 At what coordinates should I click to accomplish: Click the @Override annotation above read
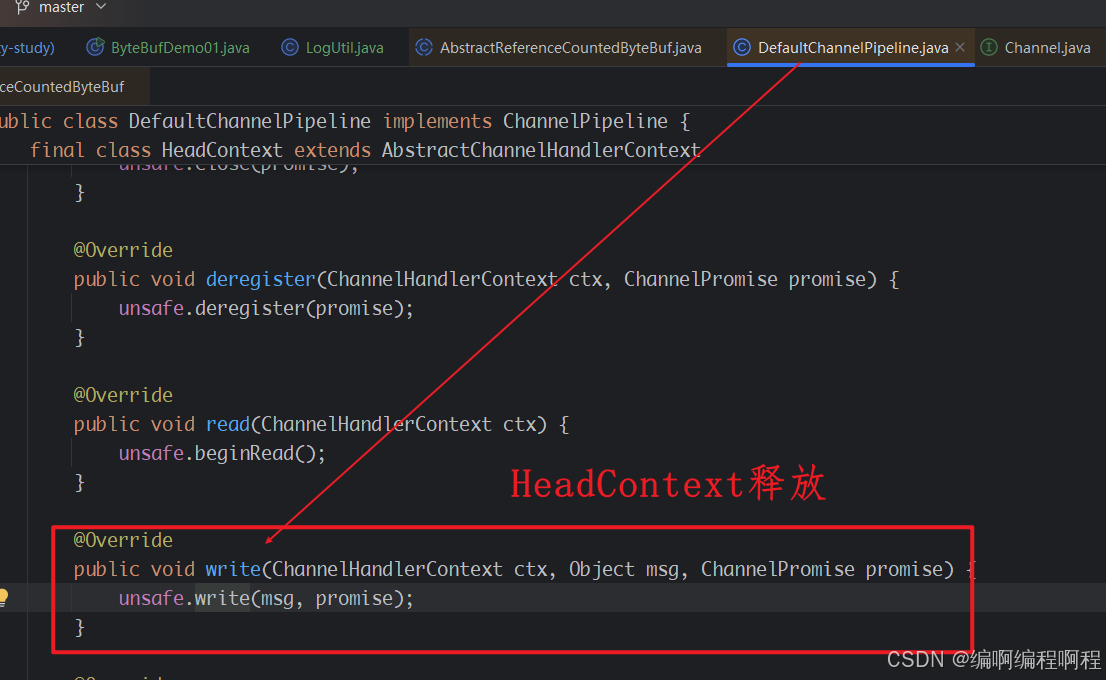click(x=123, y=395)
